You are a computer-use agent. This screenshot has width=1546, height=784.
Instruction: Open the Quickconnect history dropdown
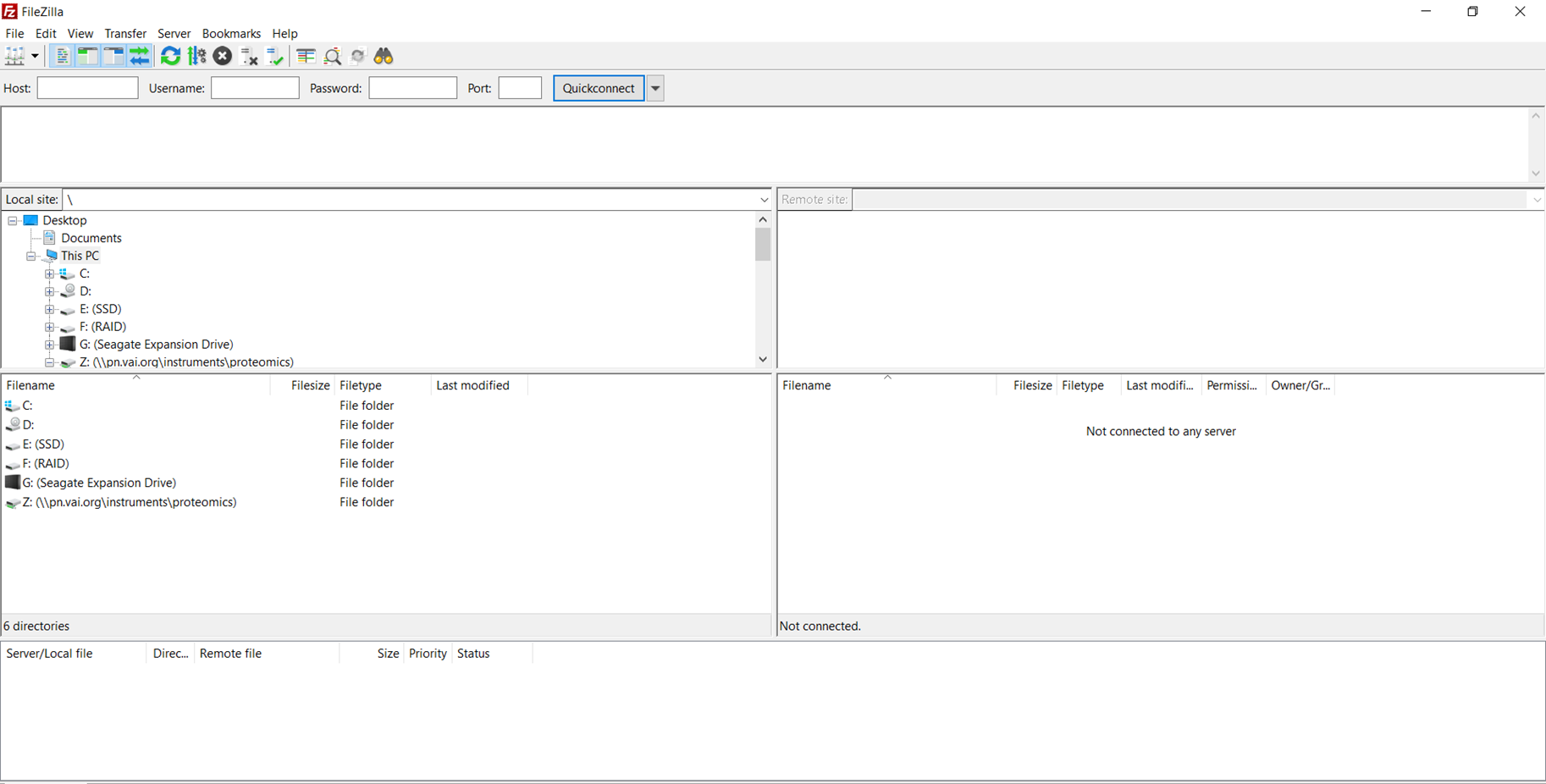tap(655, 88)
